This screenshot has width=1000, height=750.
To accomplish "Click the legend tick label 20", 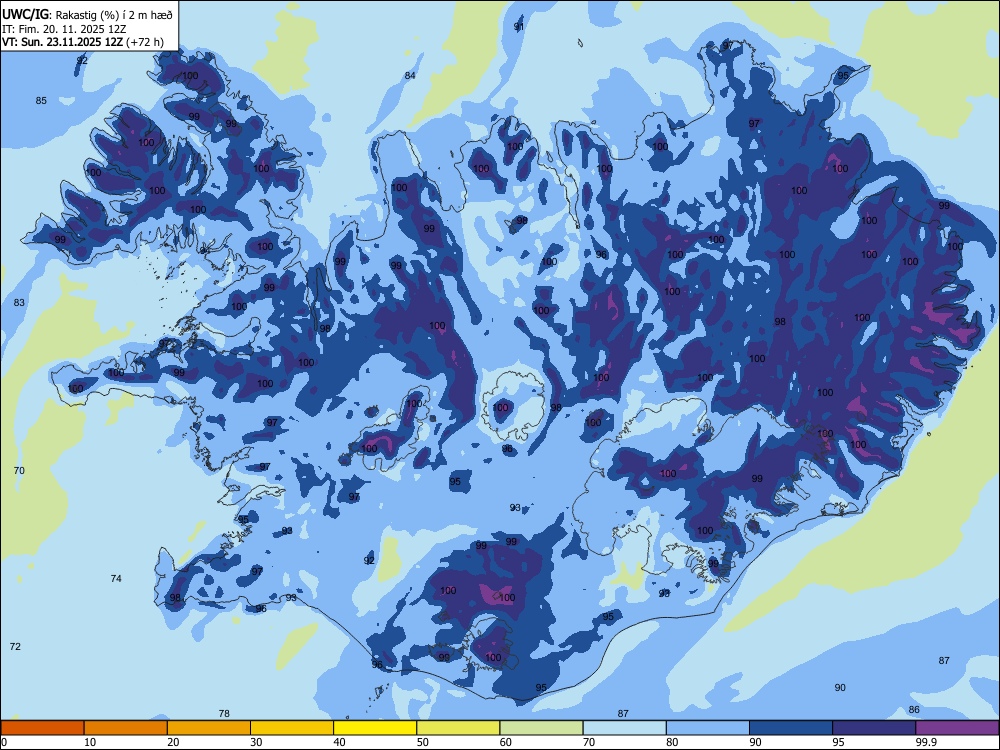I will [173, 742].
